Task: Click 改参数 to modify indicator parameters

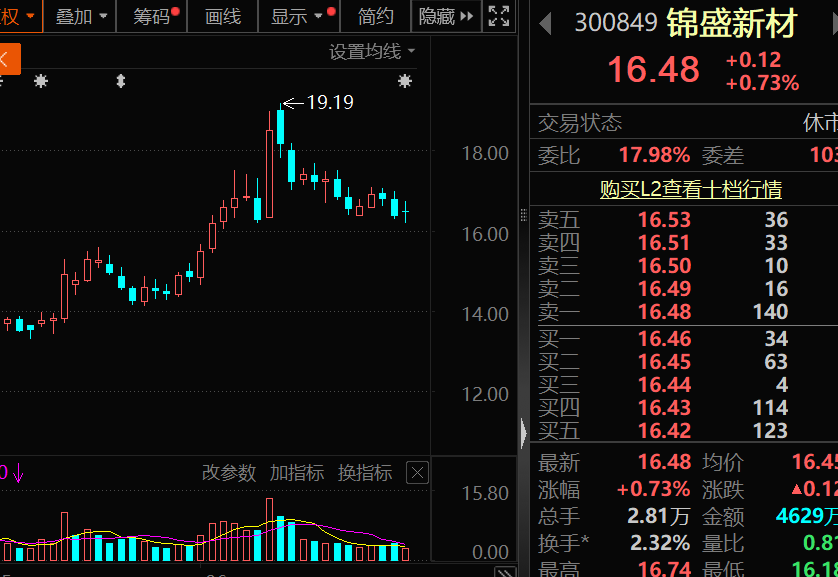Action: coord(229,473)
